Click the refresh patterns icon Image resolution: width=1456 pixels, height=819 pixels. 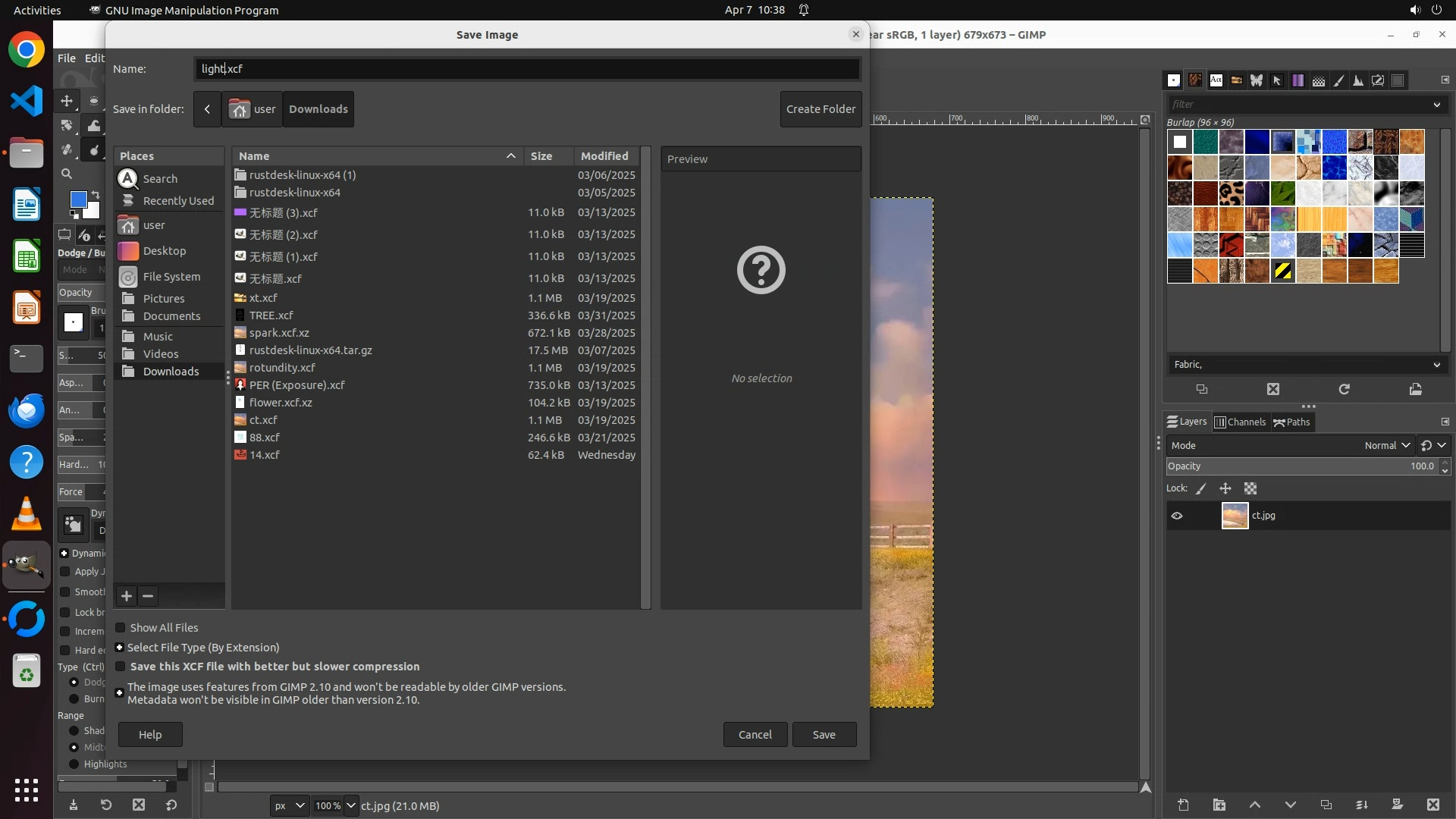tap(1344, 389)
